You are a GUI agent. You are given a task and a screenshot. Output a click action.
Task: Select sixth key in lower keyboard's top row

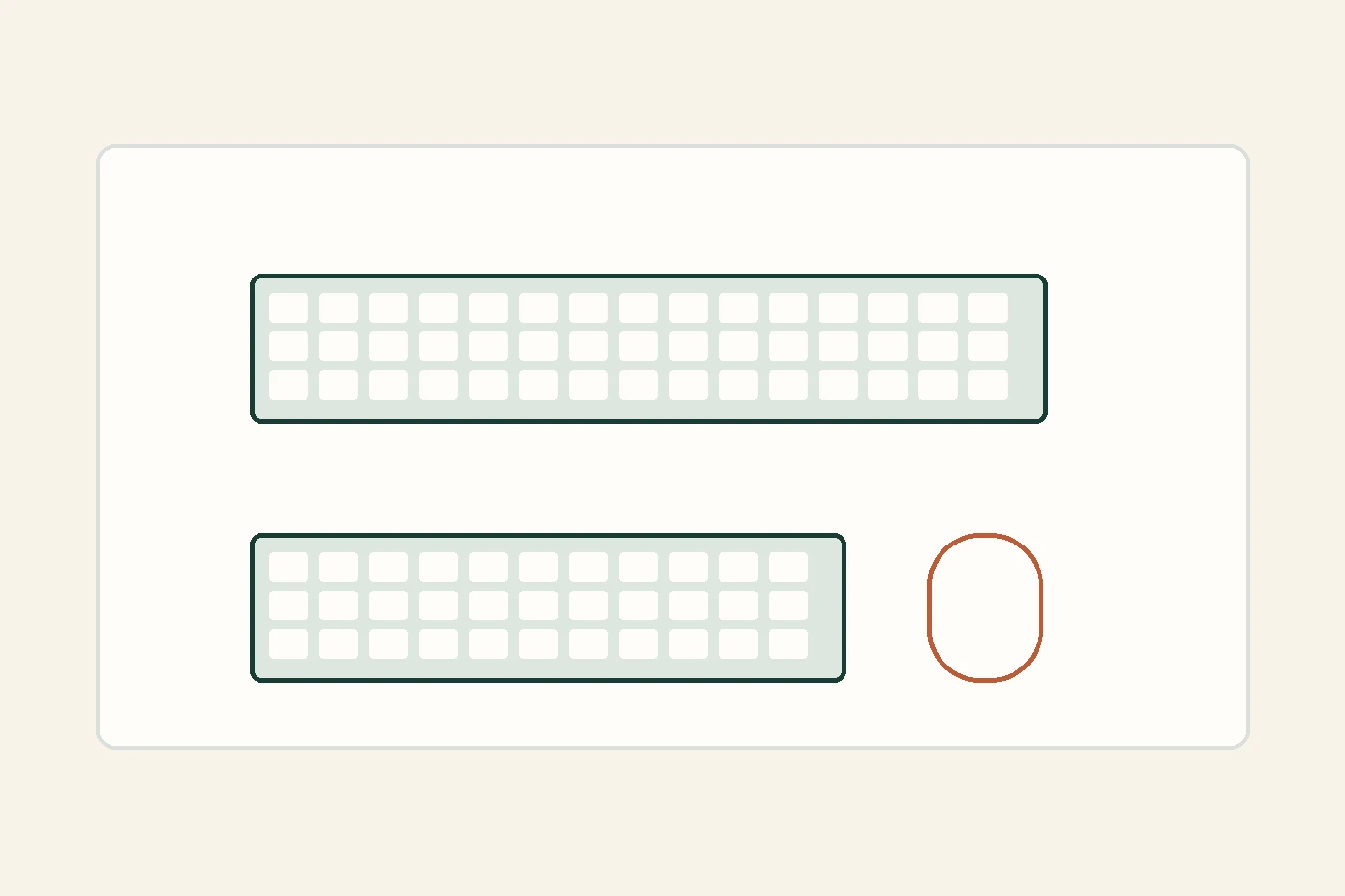[x=538, y=568]
